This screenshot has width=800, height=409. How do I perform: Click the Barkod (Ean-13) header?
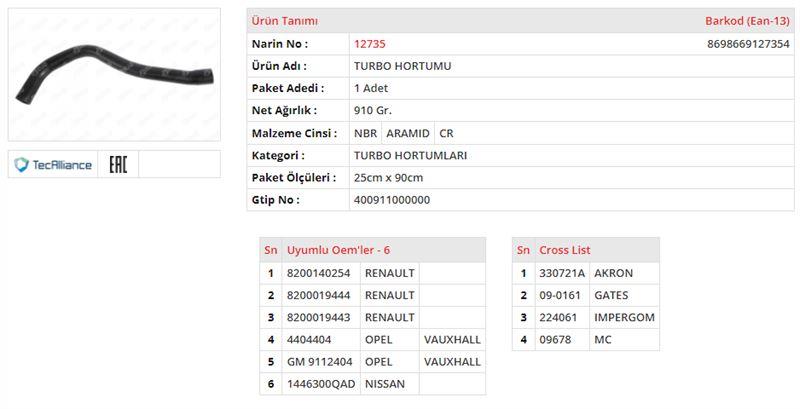click(x=747, y=21)
